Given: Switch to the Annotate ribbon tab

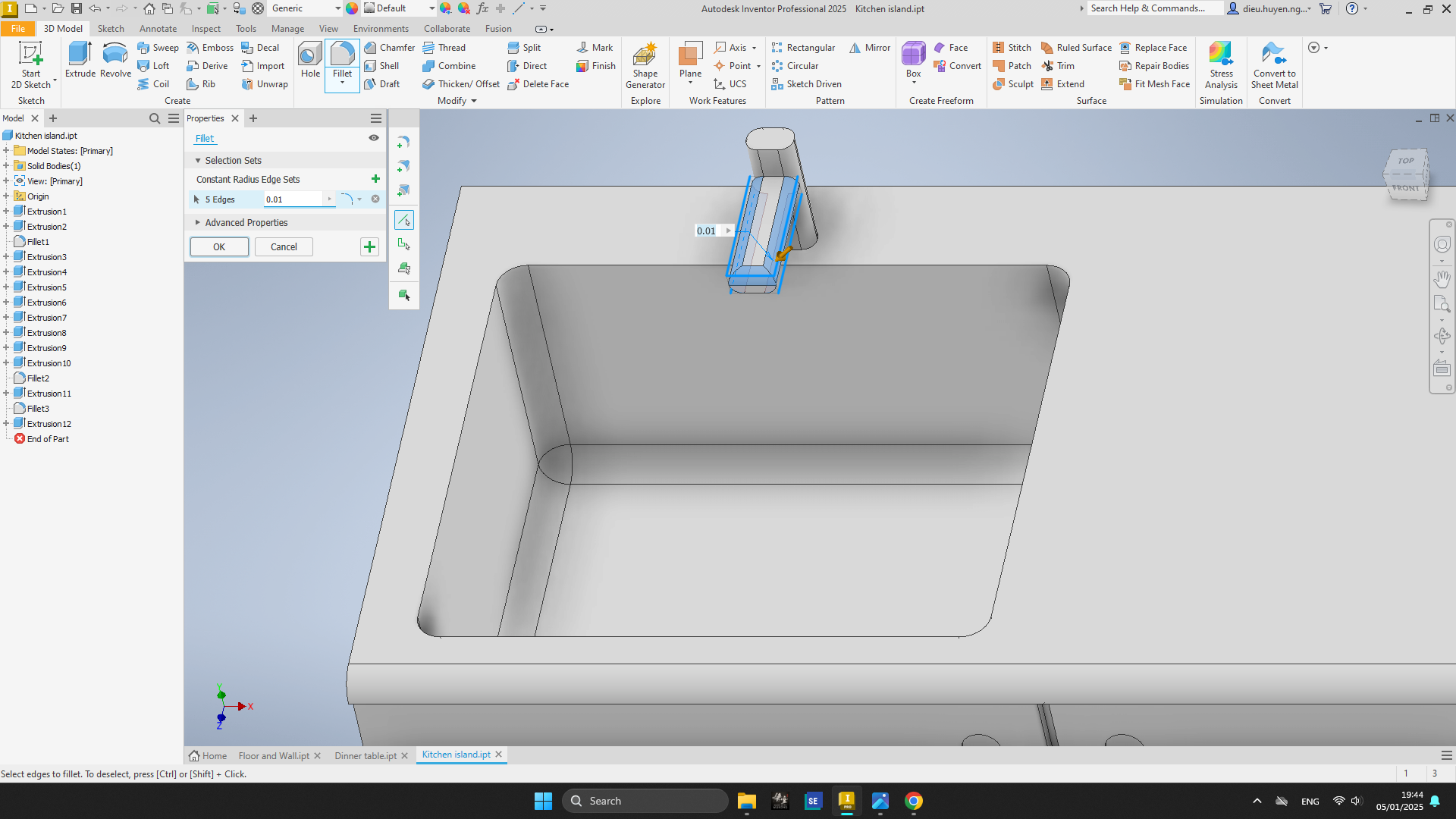Looking at the screenshot, I should pyautogui.click(x=158, y=29).
